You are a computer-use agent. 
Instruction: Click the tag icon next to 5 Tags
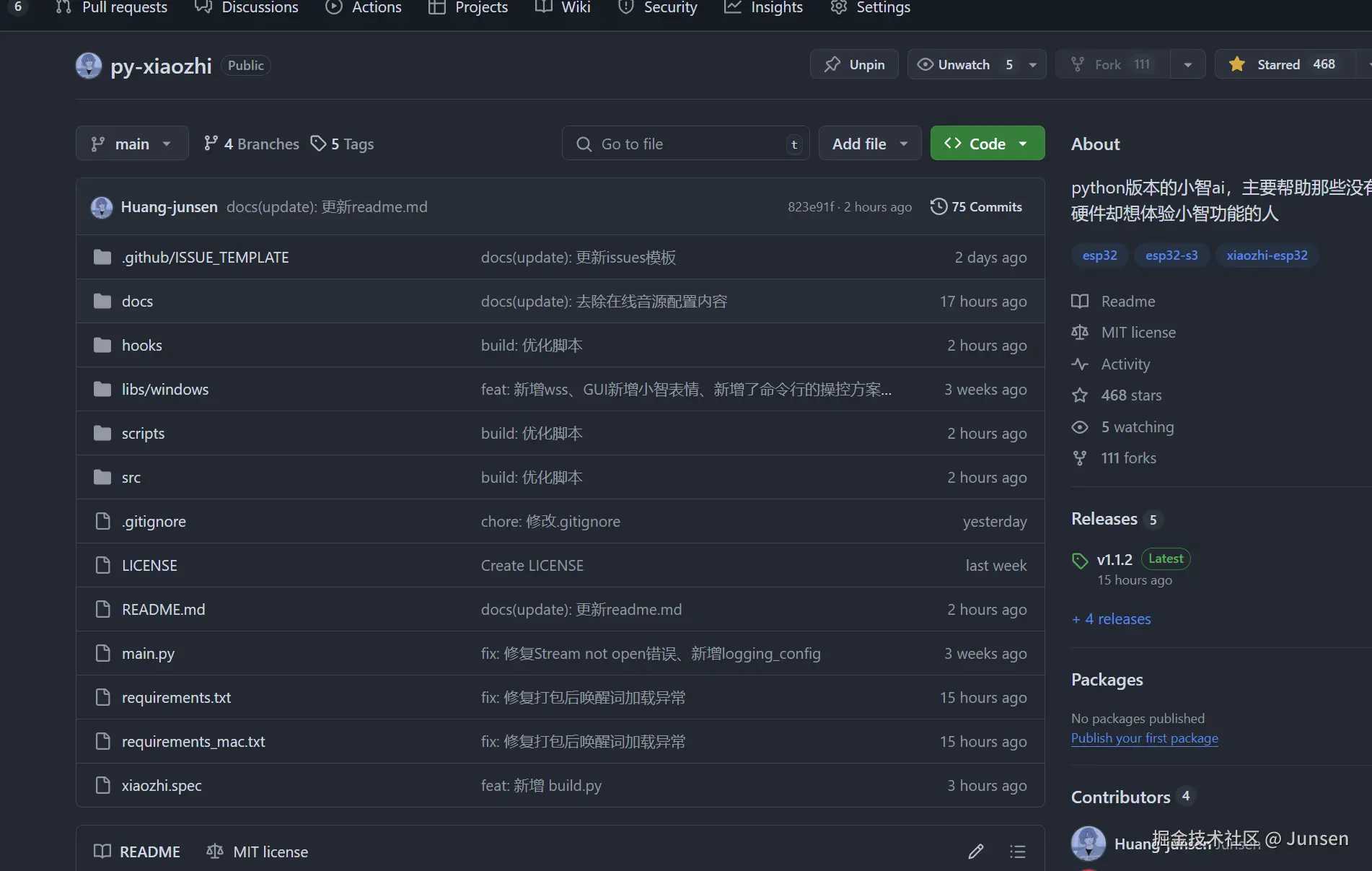[319, 144]
